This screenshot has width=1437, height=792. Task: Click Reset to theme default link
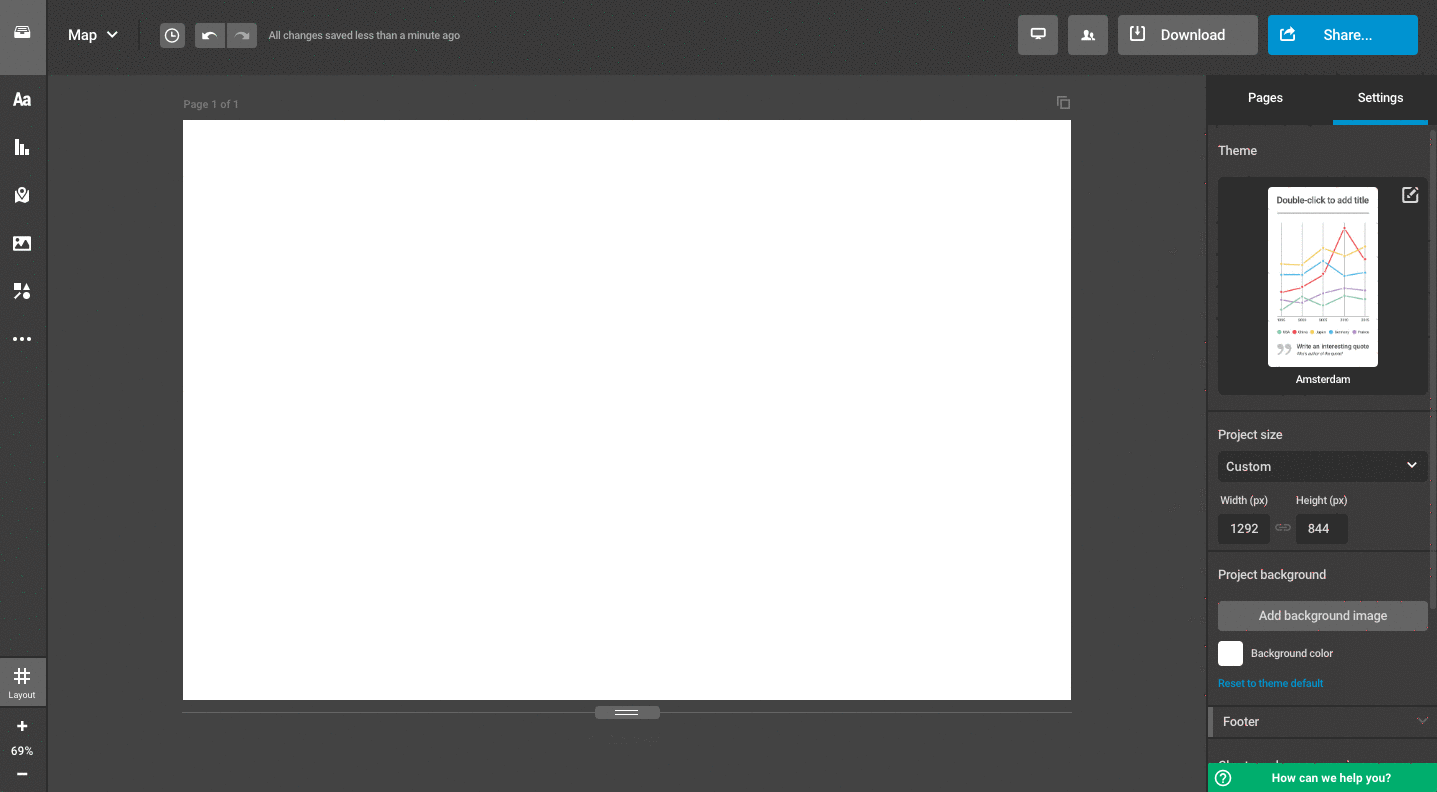click(x=1270, y=683)
